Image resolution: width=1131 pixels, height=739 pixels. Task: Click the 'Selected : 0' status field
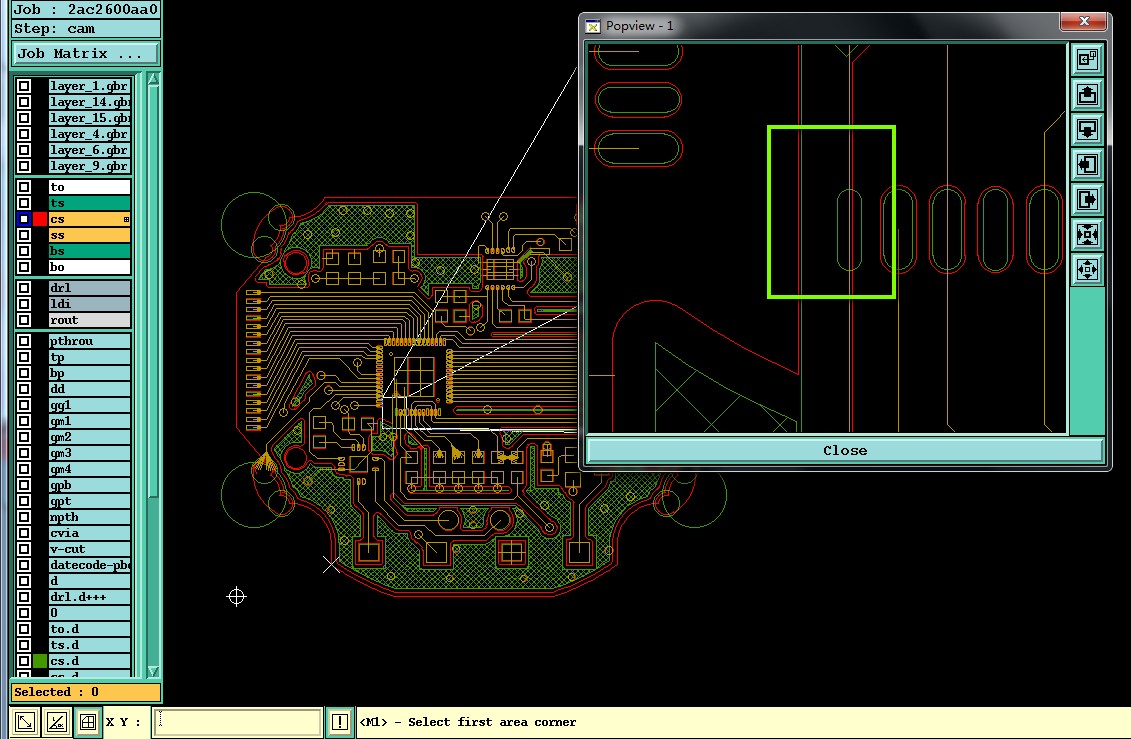tap(86, 692)
